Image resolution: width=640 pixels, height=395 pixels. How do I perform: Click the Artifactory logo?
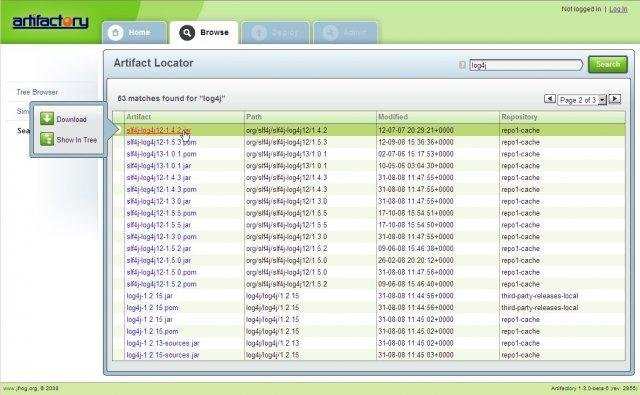coord(51,21)
